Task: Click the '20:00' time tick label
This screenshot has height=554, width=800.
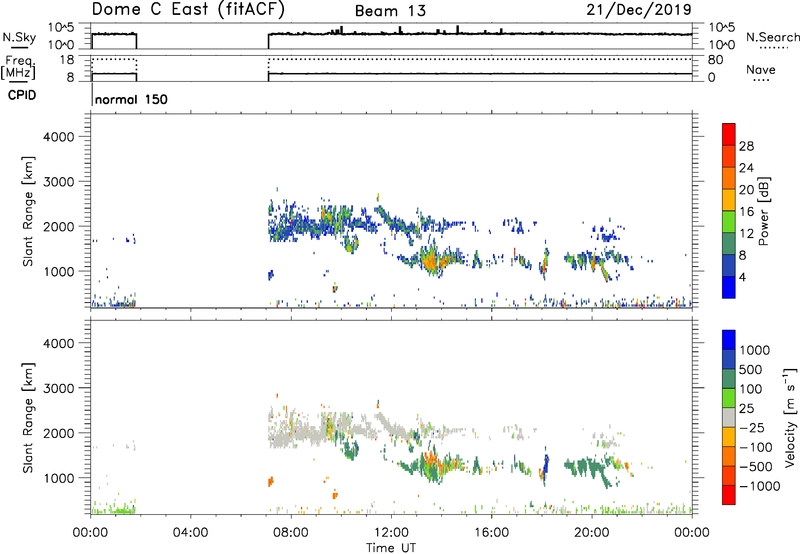Action: click(x=591, y=533)
